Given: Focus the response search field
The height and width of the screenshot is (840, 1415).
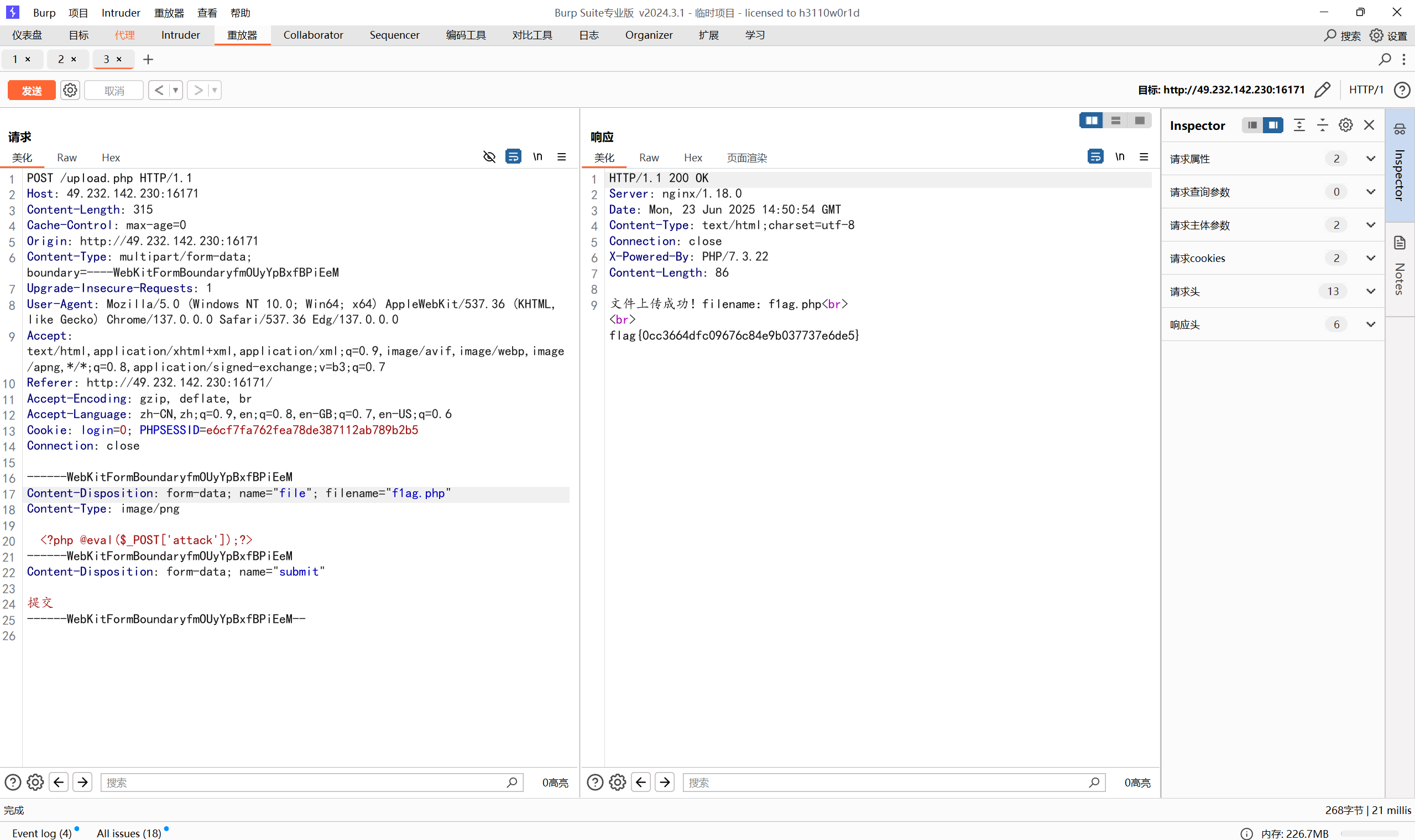Looking at the screenshot, I should pyautogui.click(x=894, y=782).
